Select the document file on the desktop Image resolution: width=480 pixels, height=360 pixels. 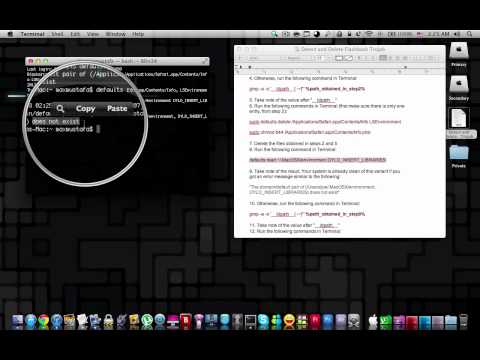point(459,123)
